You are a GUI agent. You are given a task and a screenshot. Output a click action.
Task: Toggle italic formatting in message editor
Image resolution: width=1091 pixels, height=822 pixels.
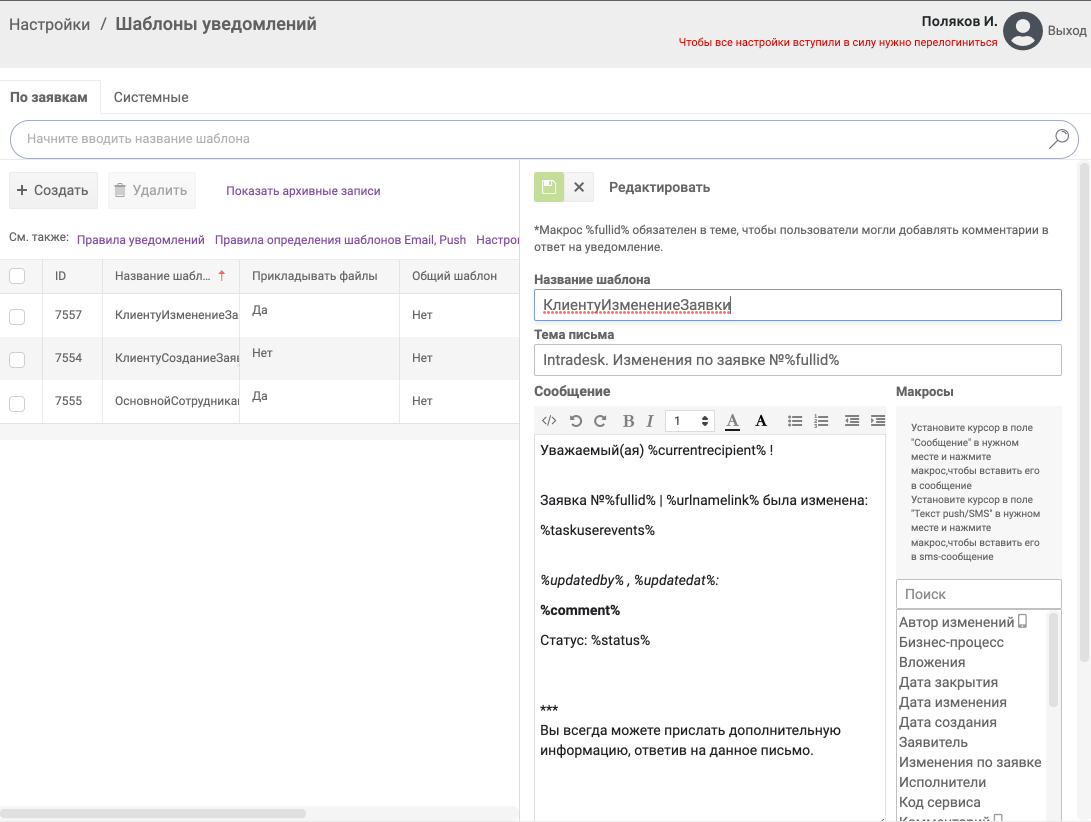tap(650, 420)
